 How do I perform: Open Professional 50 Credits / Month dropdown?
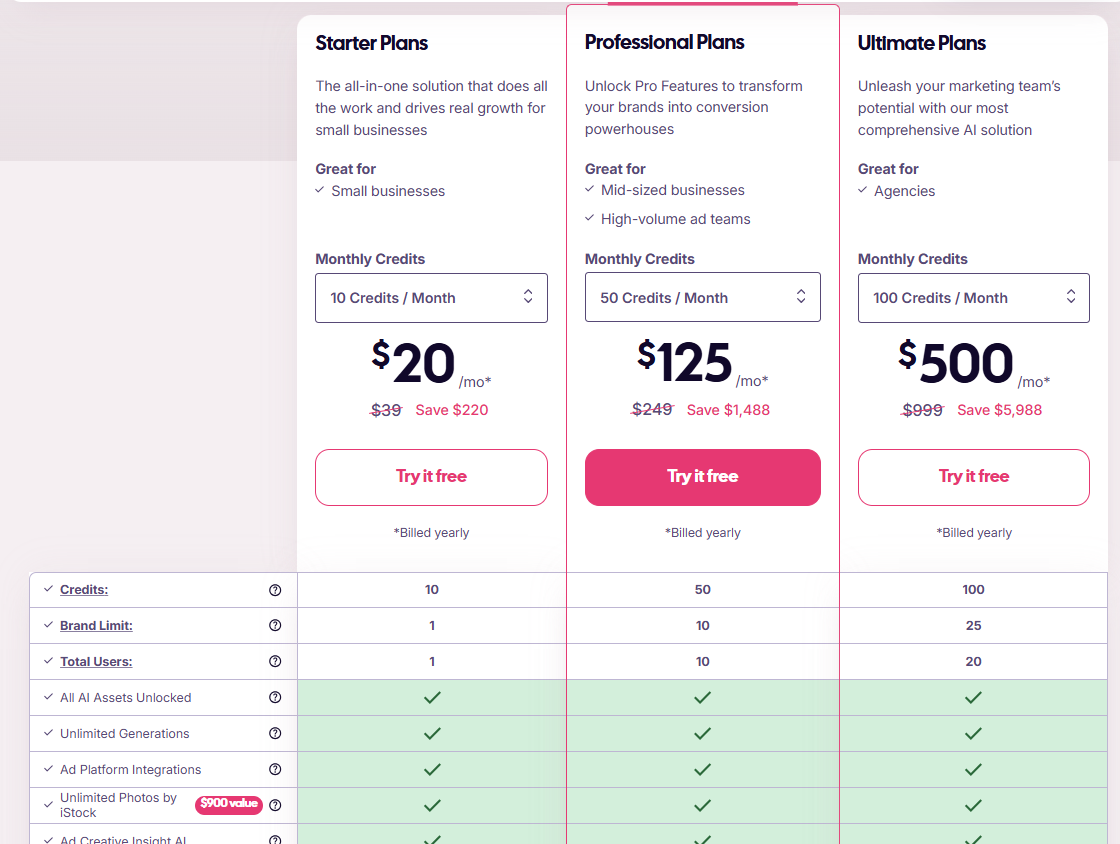[703, 297]
